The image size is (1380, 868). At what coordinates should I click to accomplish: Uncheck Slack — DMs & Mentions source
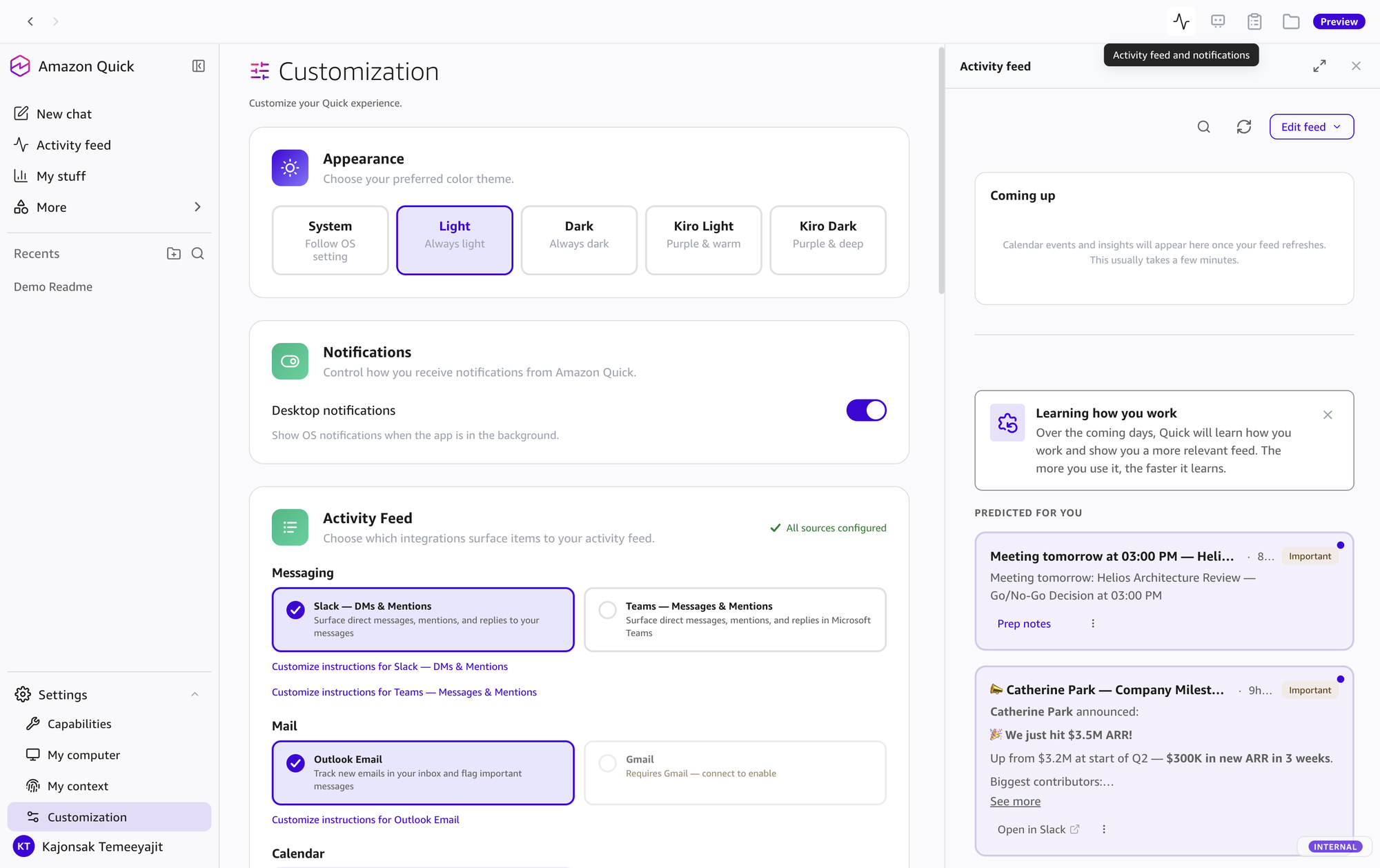pyautogui.click(x=423, y=620)
